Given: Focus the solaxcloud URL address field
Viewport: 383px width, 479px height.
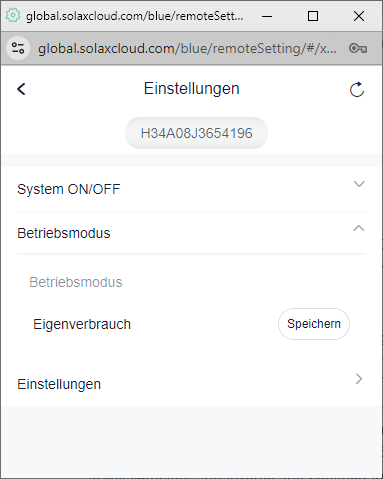Looking at the screenshot, I should point(187,49).
